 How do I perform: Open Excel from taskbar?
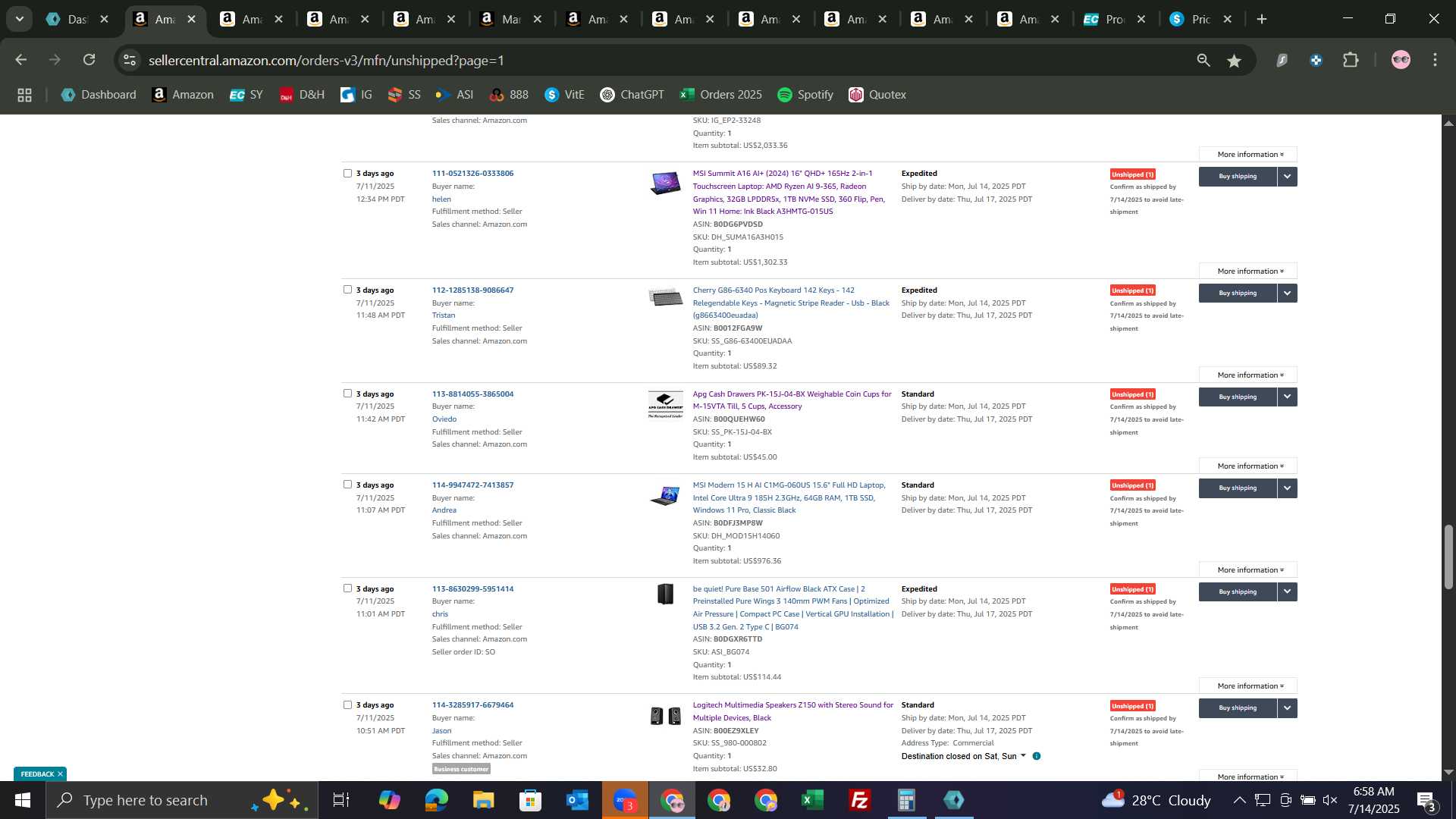(813, 800)
